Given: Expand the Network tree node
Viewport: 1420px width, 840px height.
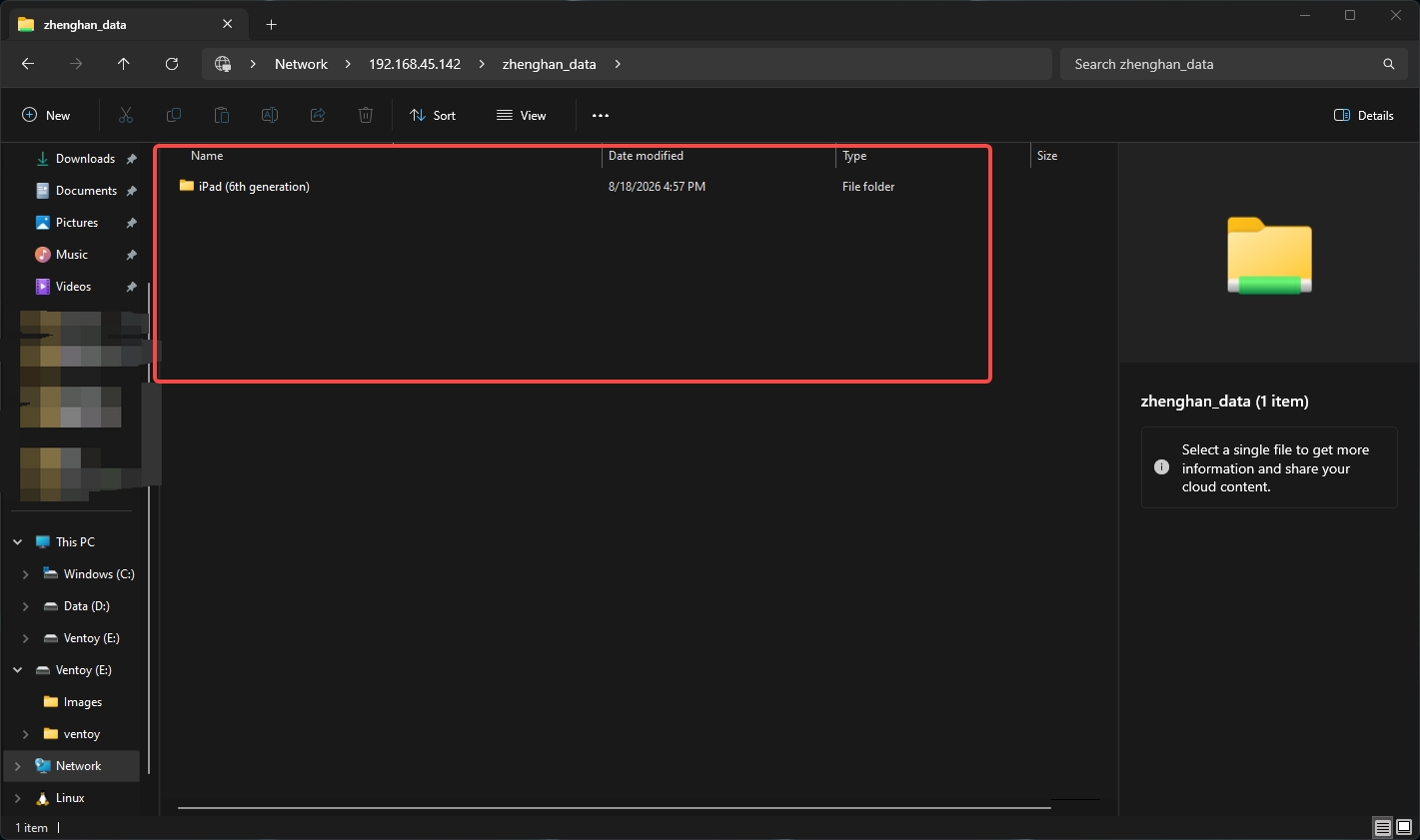Looking at the screenshot, I should [x=18, y=766].
